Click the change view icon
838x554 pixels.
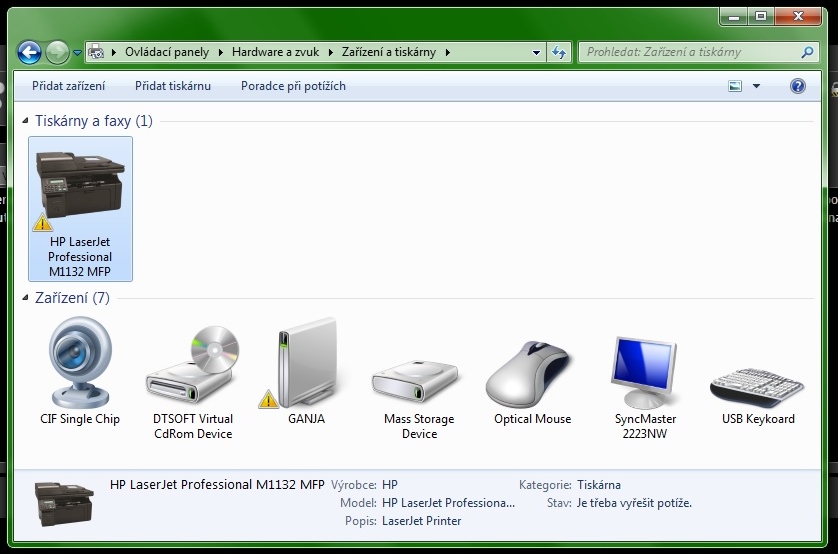click(x=735, y=86)
